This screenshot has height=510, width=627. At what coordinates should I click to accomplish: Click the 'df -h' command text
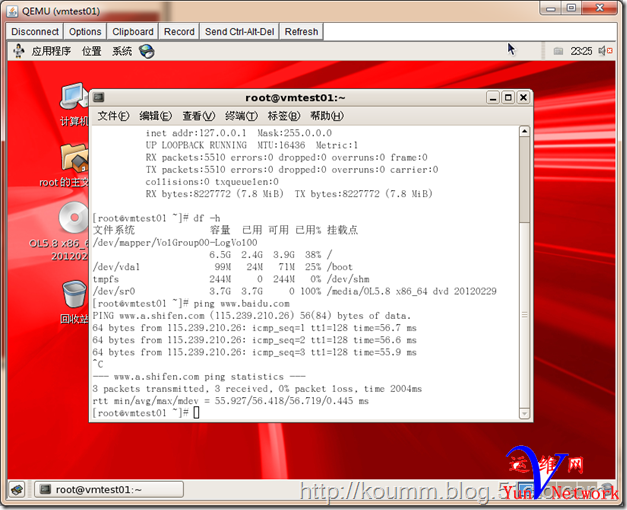207,218
